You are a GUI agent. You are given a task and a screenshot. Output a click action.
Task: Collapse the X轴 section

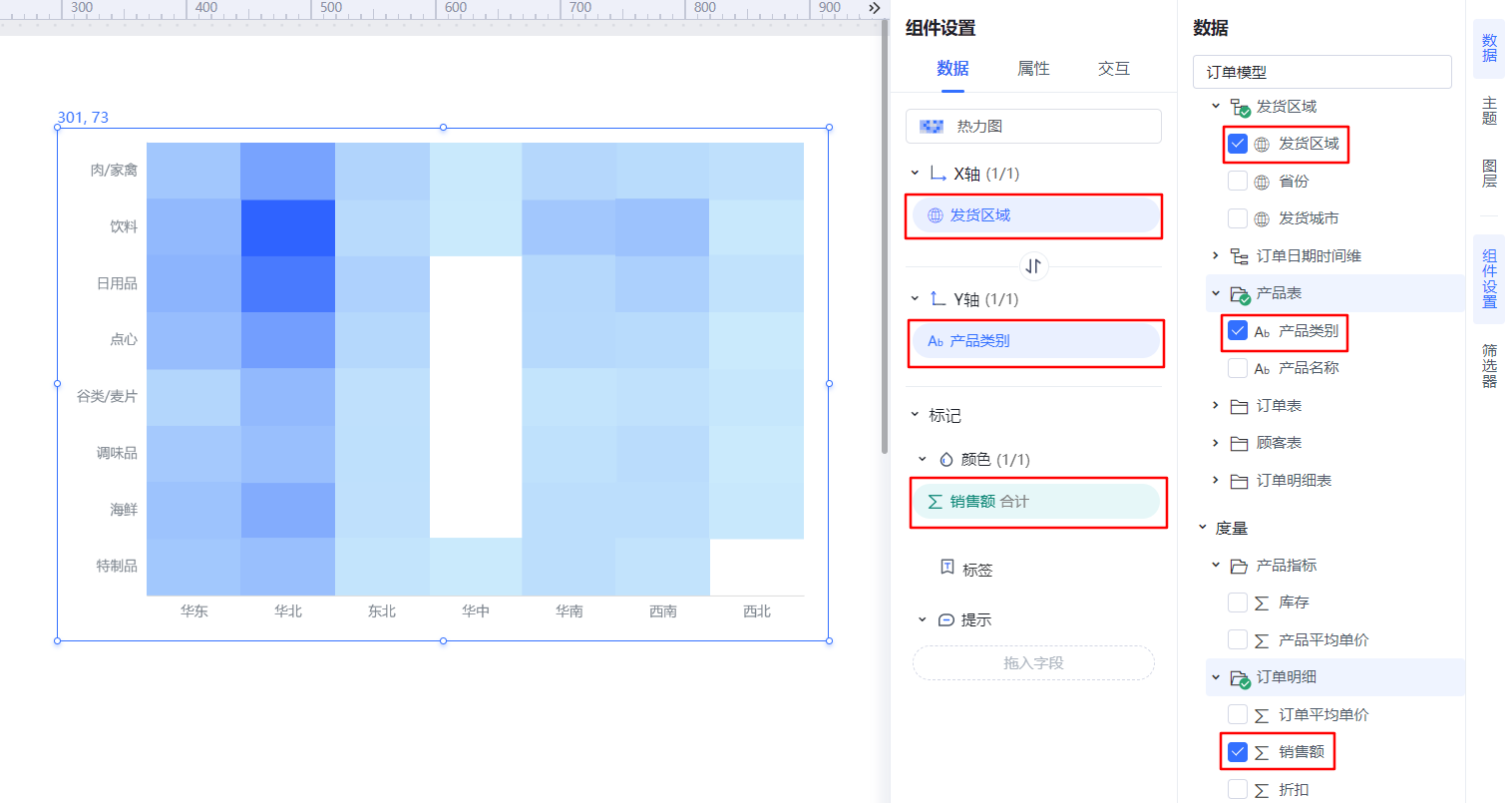click(x=915, y=174)
